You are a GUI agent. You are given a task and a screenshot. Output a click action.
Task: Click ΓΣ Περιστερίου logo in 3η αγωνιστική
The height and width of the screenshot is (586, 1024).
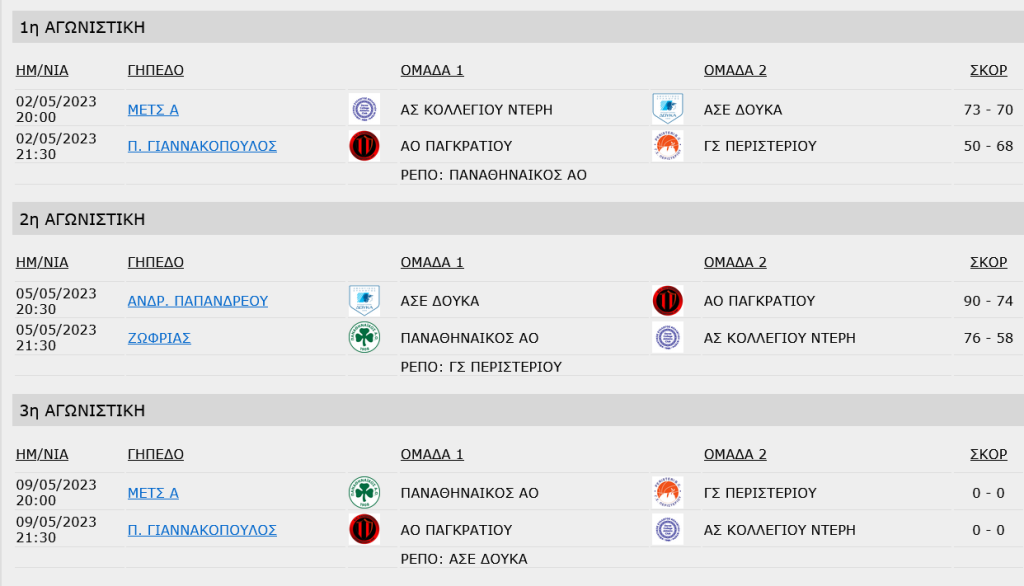tap(667, 493)
